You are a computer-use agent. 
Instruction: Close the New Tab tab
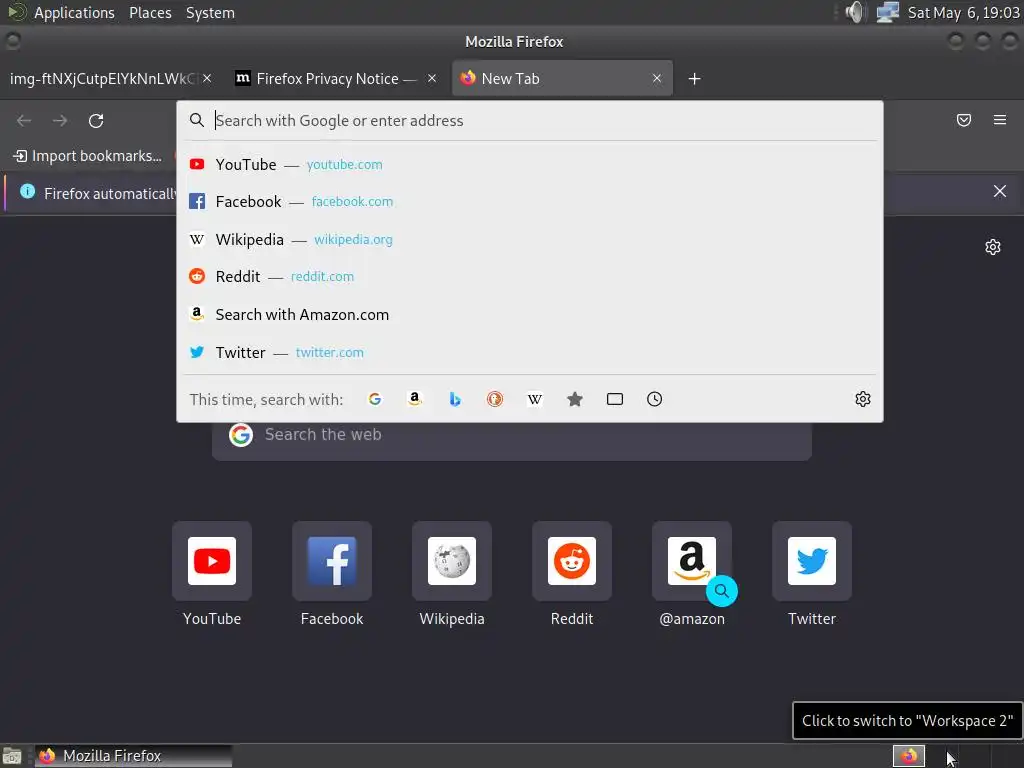coord(657,78)
